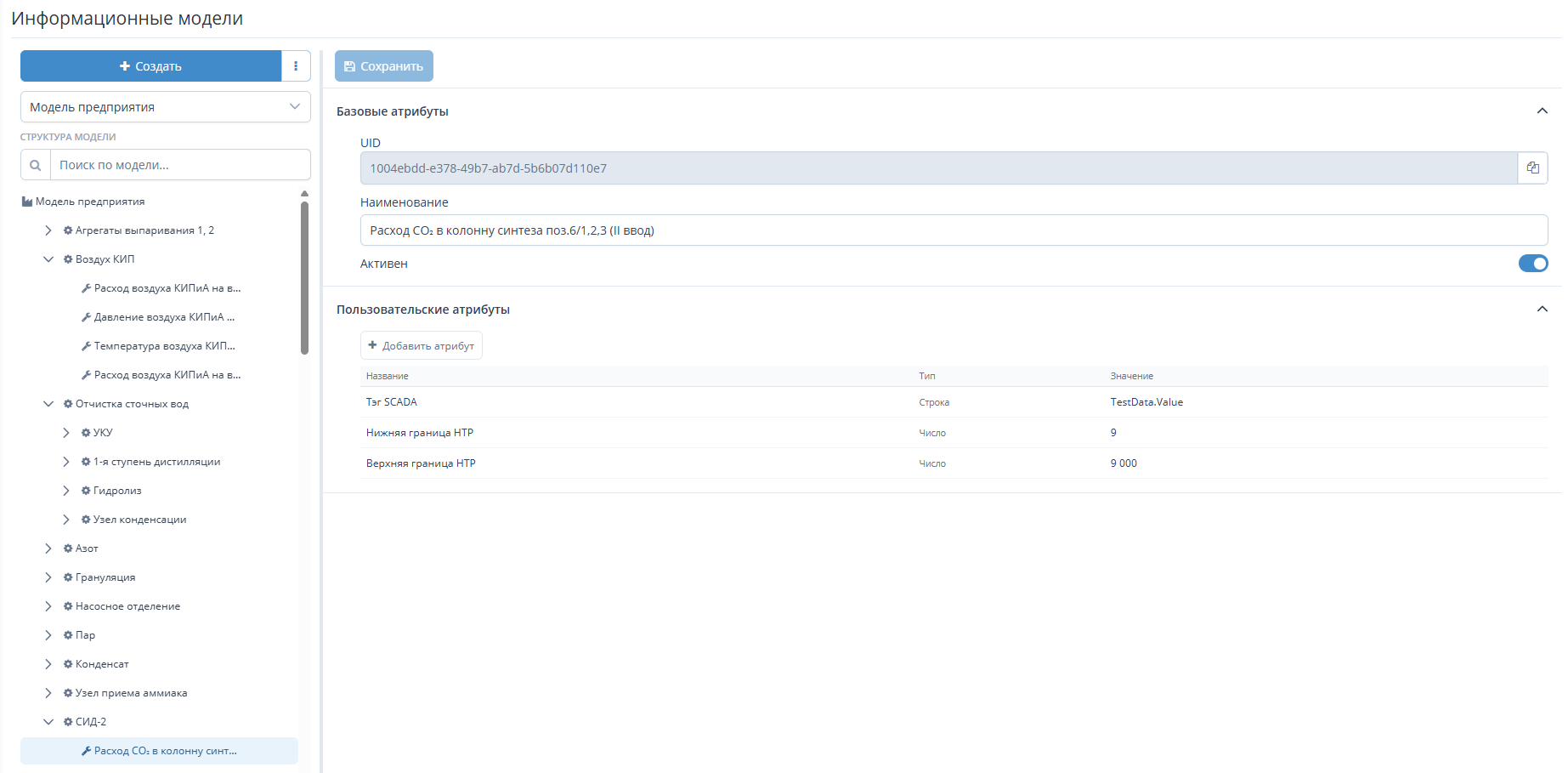Click the gear icon of Азот

pyautogui.click(x=68, y=548)
